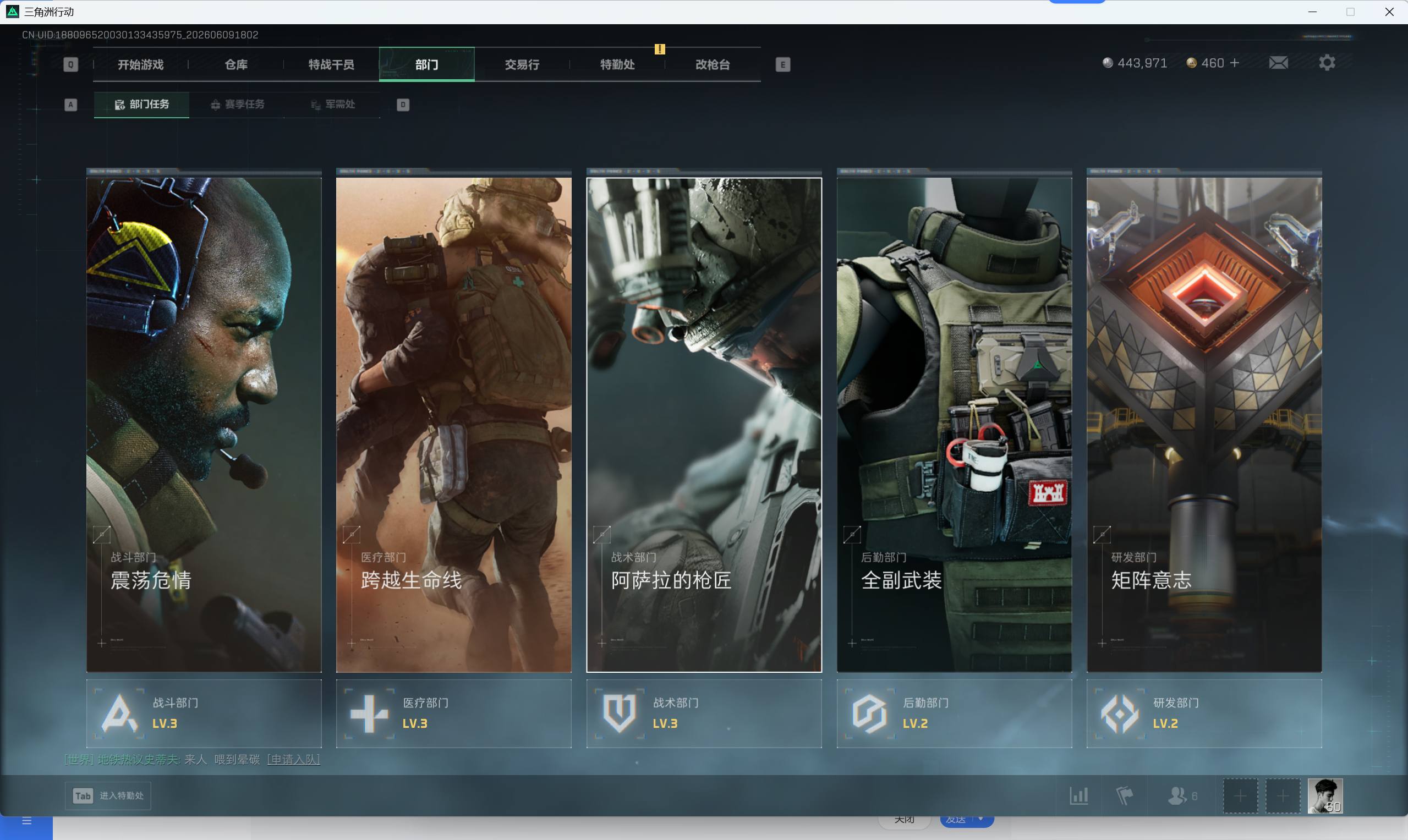Open the 军需处 sub-tab

pyautogui.click(x=332, y=105)
